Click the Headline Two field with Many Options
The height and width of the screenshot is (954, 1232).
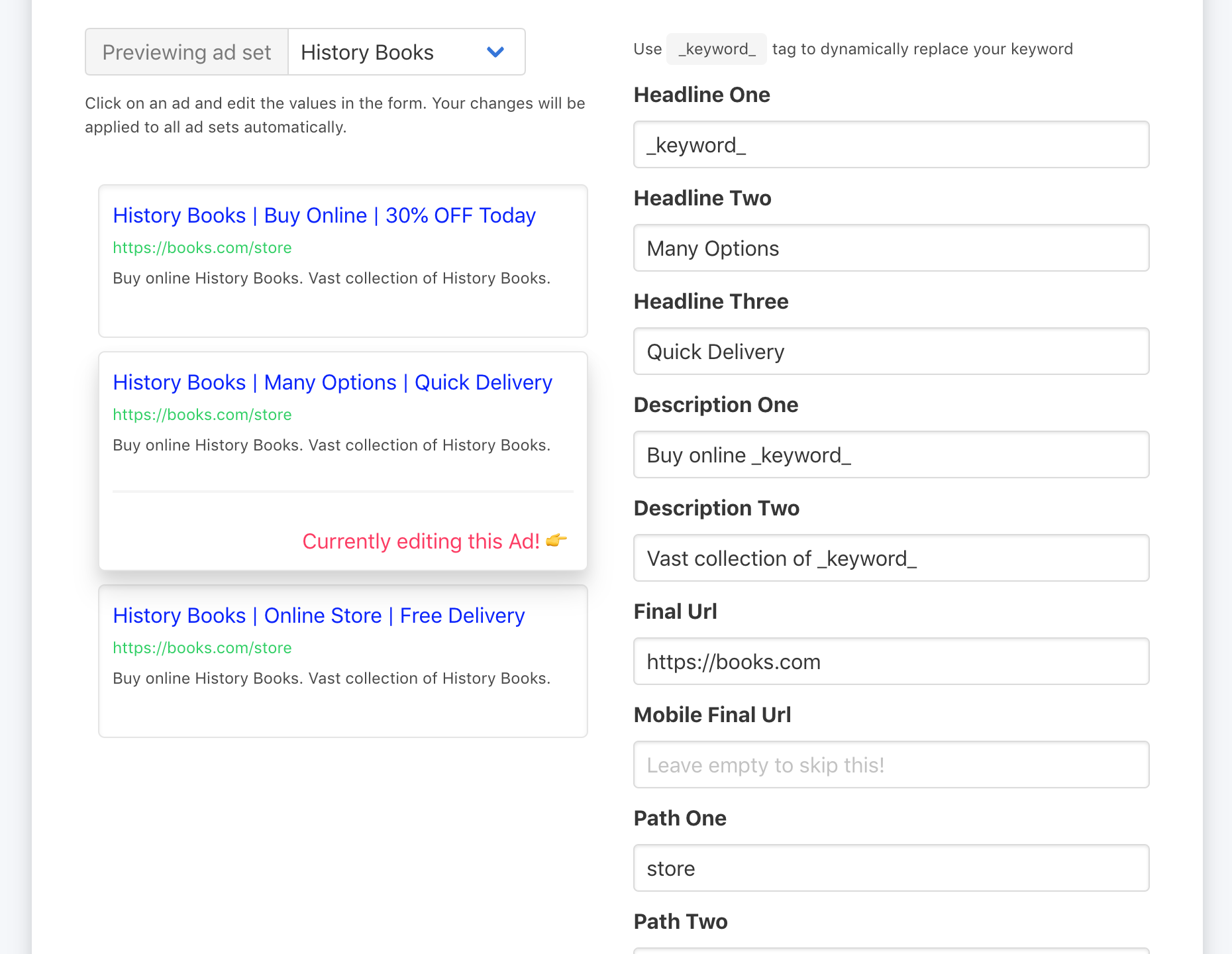(x=891, y=248)
